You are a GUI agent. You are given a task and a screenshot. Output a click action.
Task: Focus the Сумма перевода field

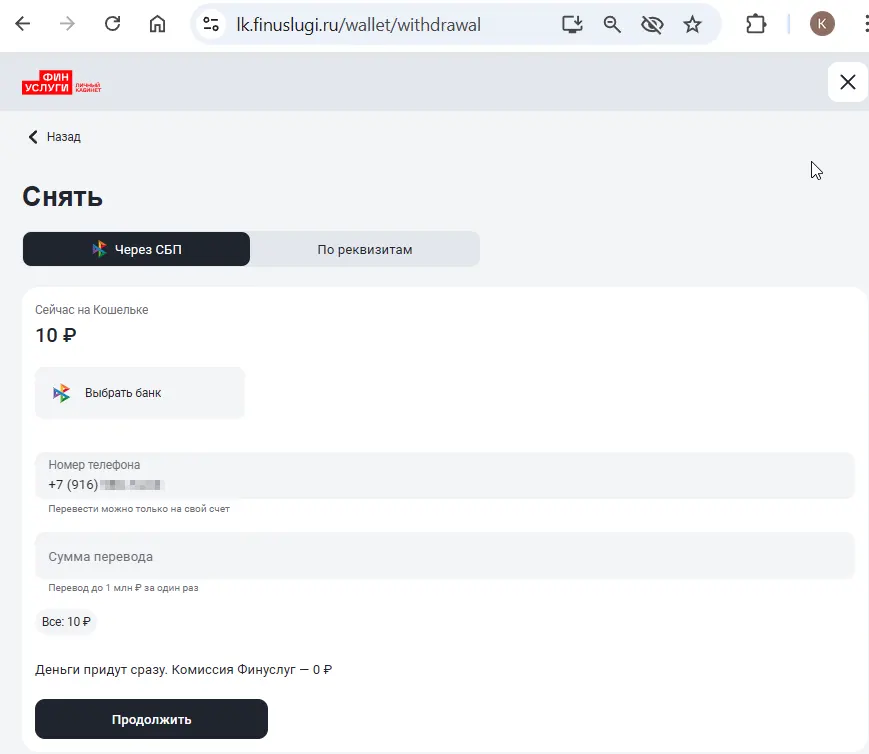click(x=444, y=556)
